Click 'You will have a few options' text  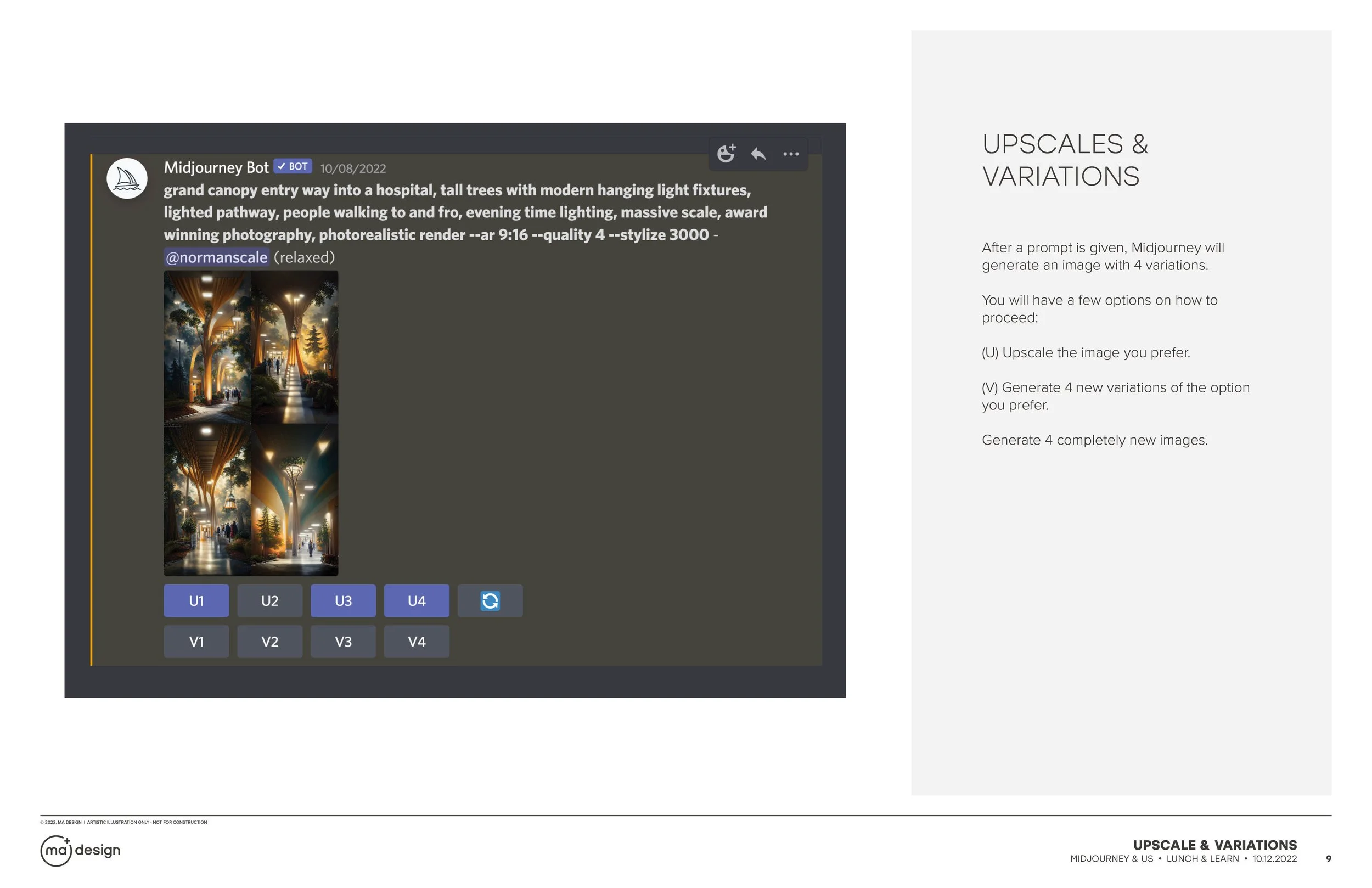coord(1099,308)
